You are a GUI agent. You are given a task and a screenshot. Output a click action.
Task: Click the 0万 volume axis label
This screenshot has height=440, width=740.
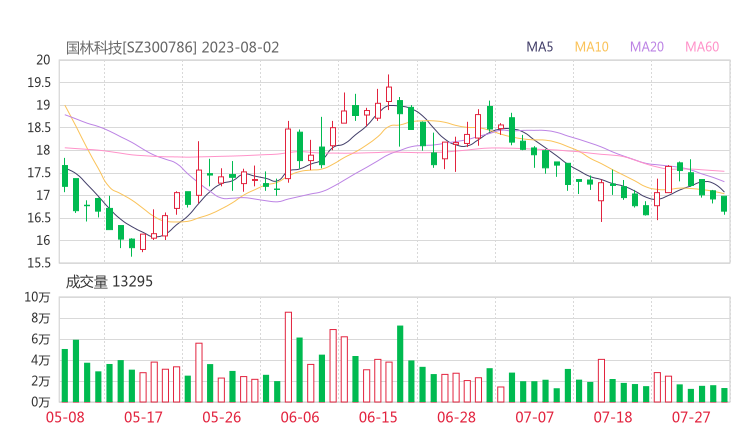point(41,402)
